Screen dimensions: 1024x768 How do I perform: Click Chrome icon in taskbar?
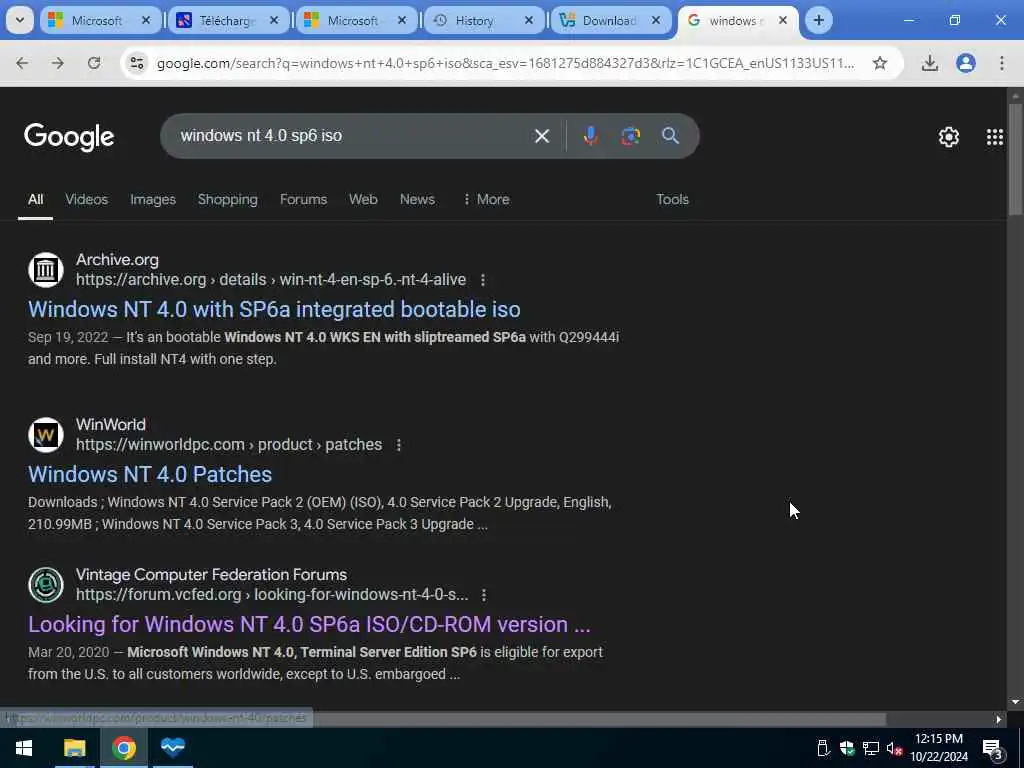pyautogui.click(x=123, y=748)
